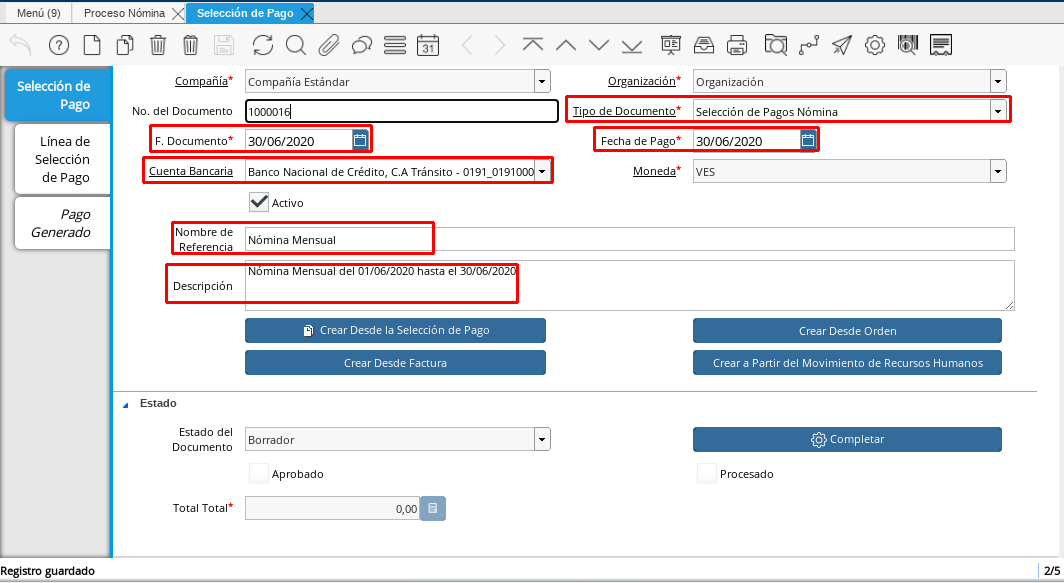This screenshot has height=583, width=1064.
Task: Click the certificate-style last toolbar icon
Action: coord(940,45)
